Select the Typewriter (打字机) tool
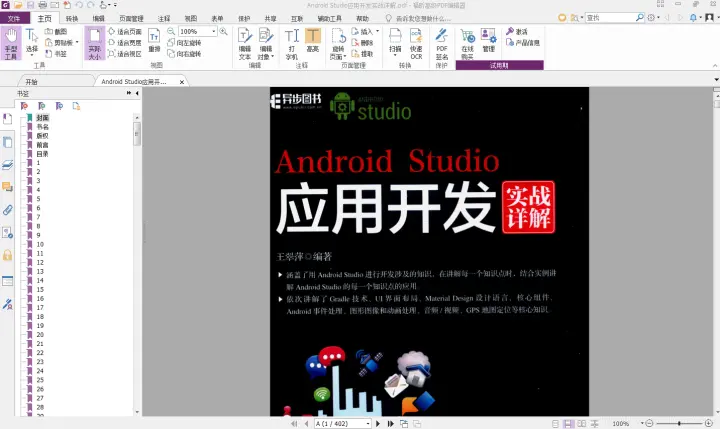The width and height of the screenshot is (720, 429). tap(292, 43)
